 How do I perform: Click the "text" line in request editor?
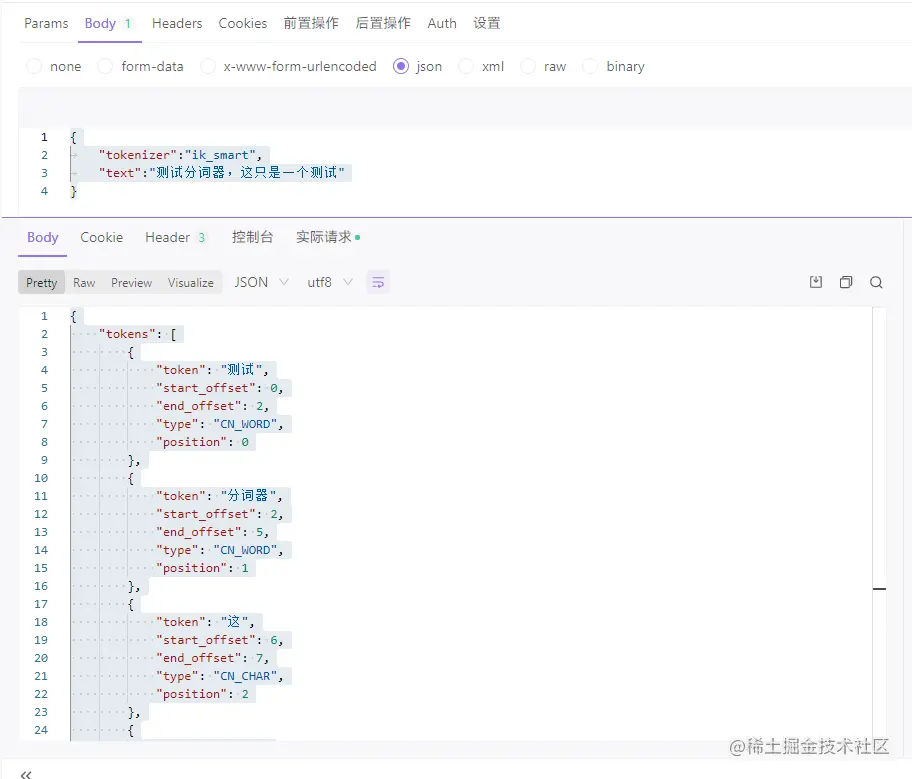coord(222,173)
